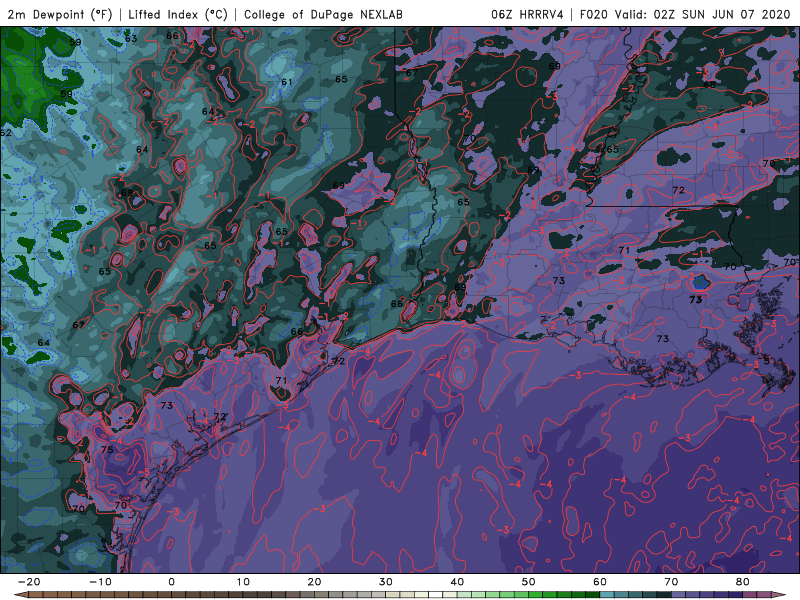
Task: Click the 'Valid: 02Z SUN JUN 07 2020' text
Action: click(x=702, y=14)
